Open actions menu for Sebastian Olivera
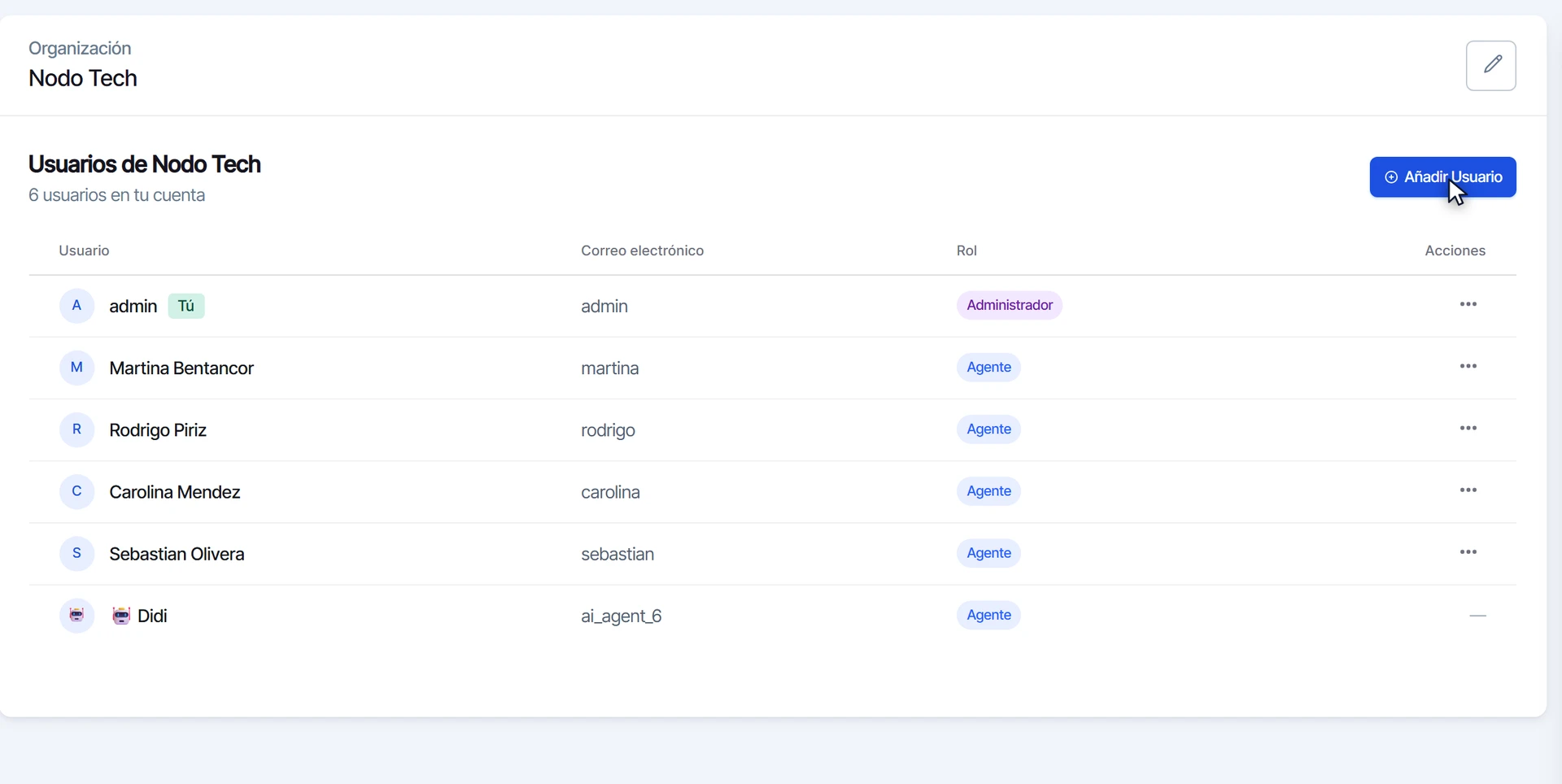This screenshot has width=1562, height=784. (x=1468, y=552)
